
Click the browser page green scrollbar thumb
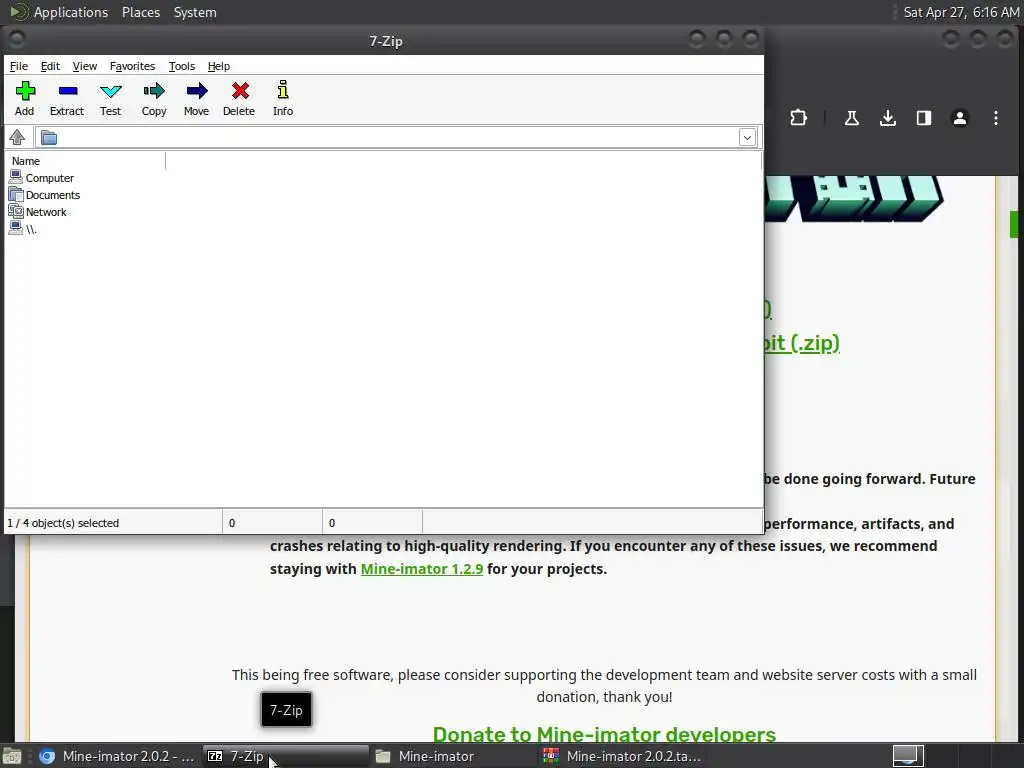coord(1014,225)
